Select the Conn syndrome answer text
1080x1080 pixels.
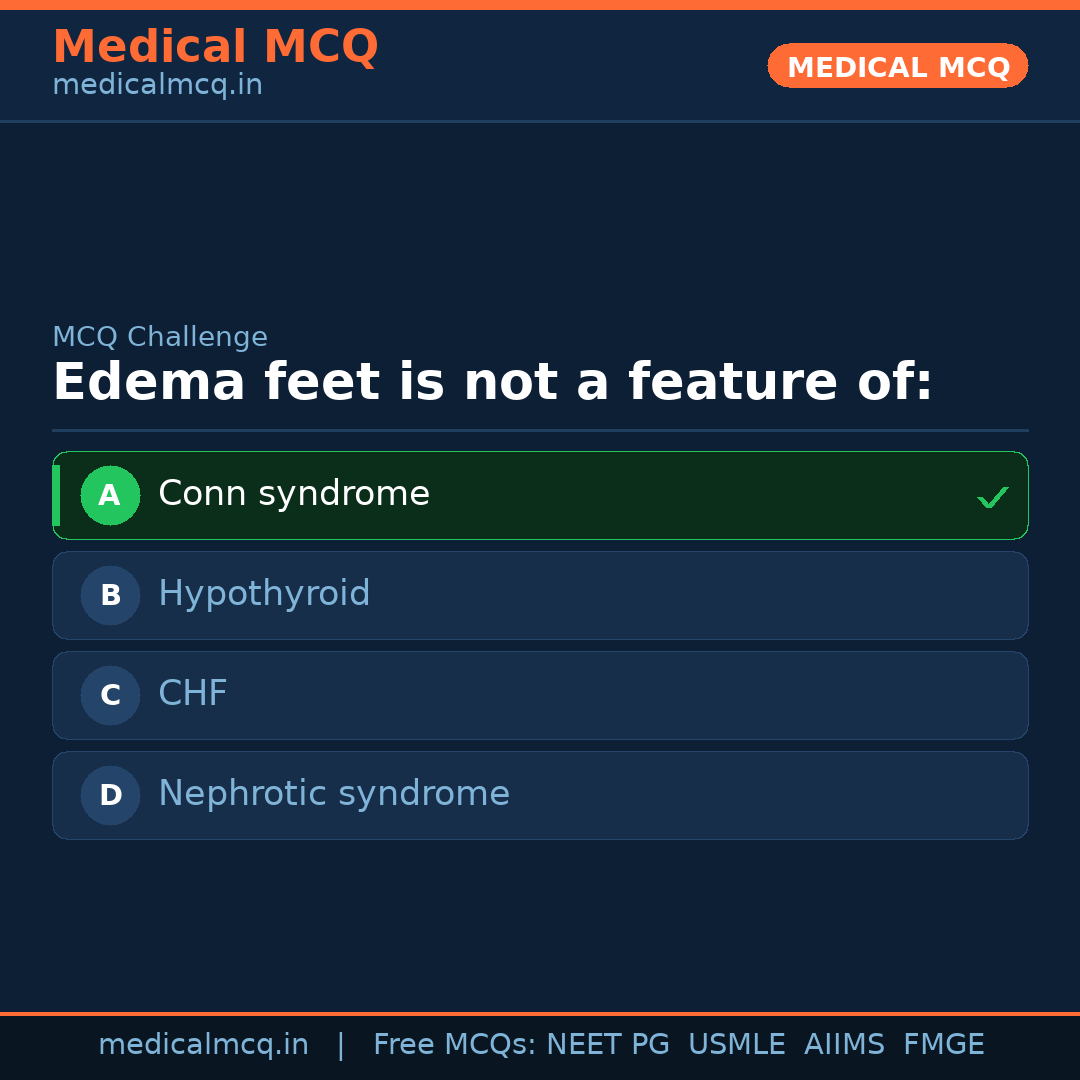coord(294,494)
